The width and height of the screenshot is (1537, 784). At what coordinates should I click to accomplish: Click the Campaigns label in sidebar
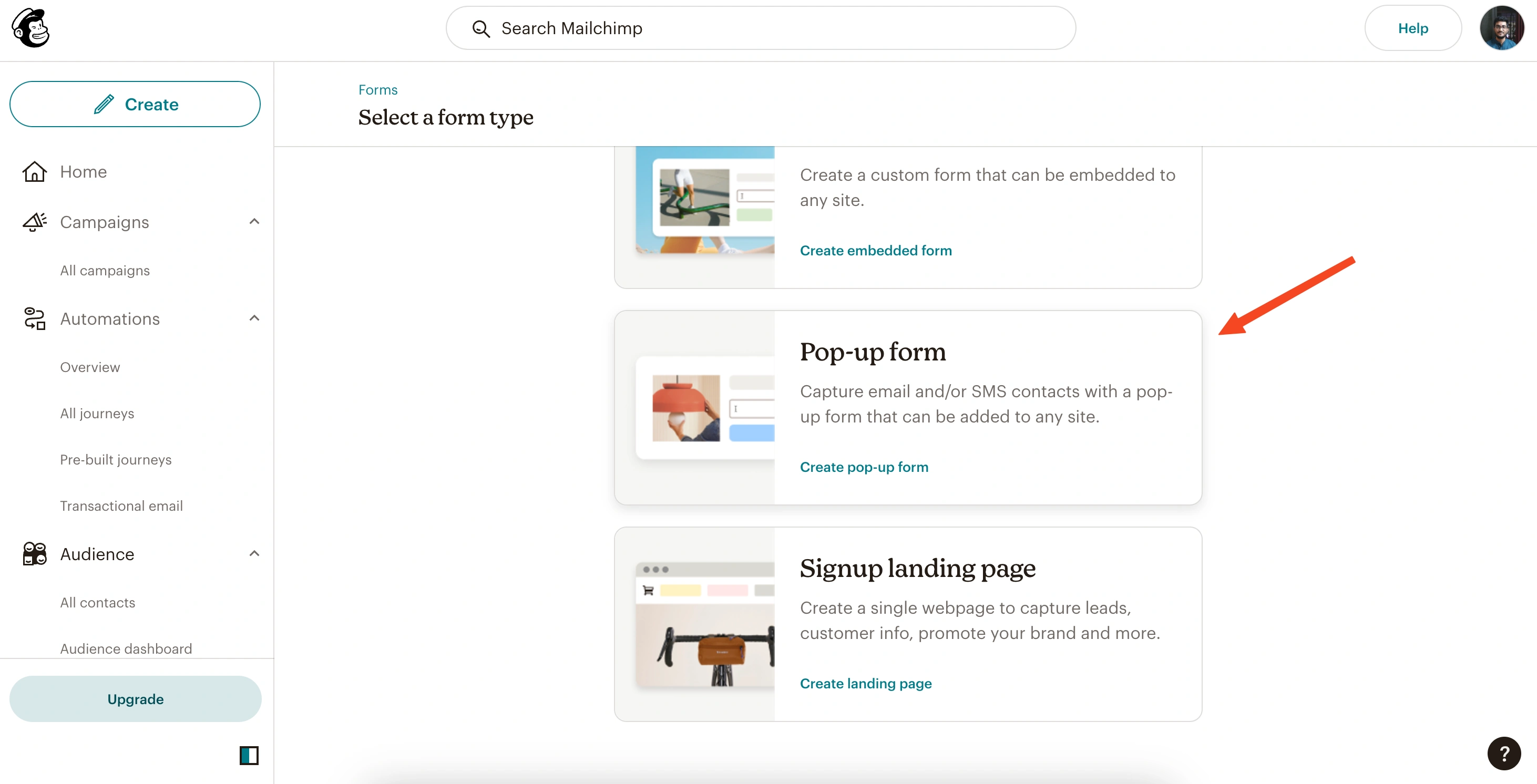tap(105, 222)
